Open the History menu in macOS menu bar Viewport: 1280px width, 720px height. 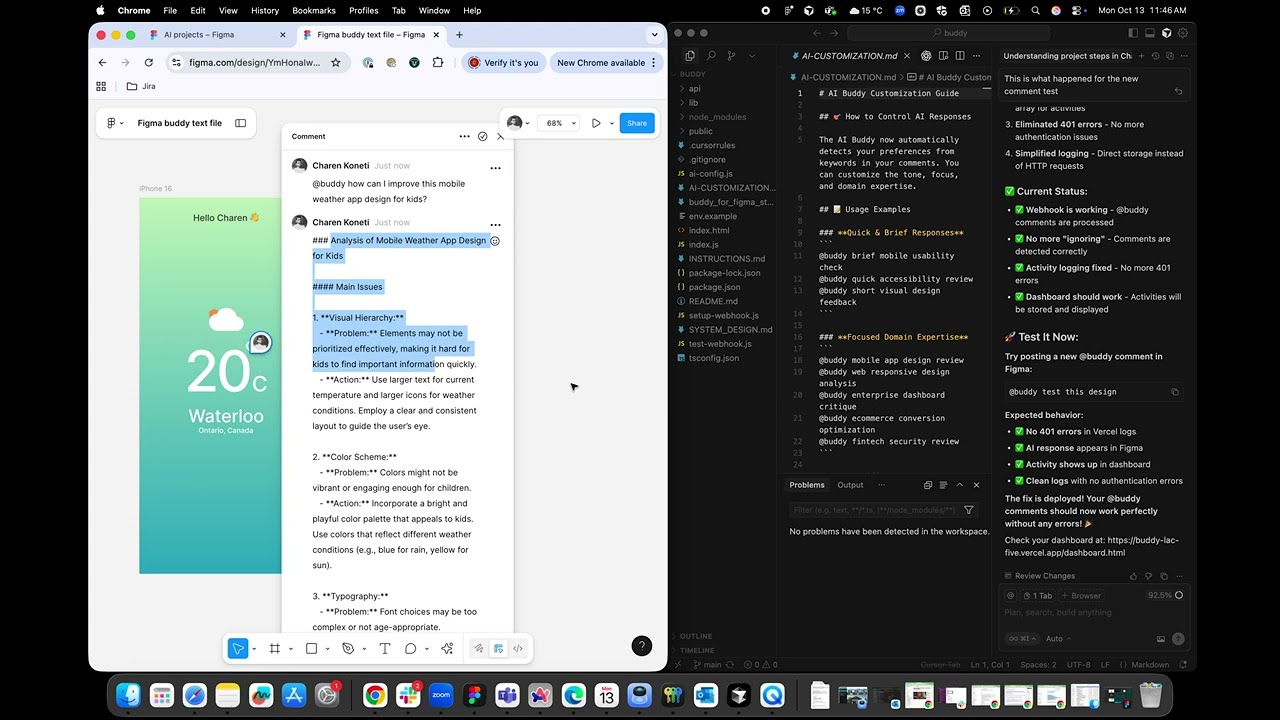click(x=265, y=10)
